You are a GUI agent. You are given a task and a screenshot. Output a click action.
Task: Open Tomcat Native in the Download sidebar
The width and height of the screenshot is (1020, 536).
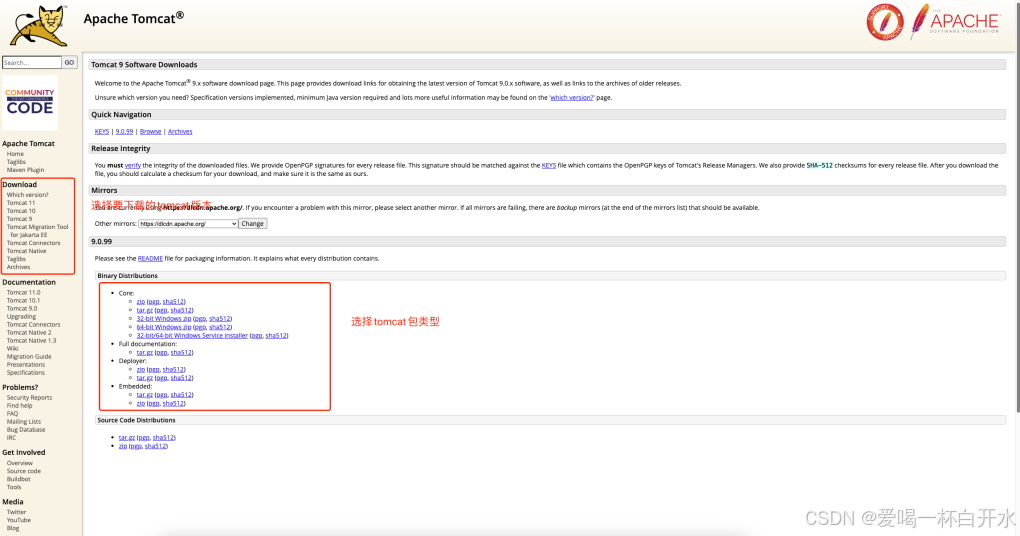point(26,251)
